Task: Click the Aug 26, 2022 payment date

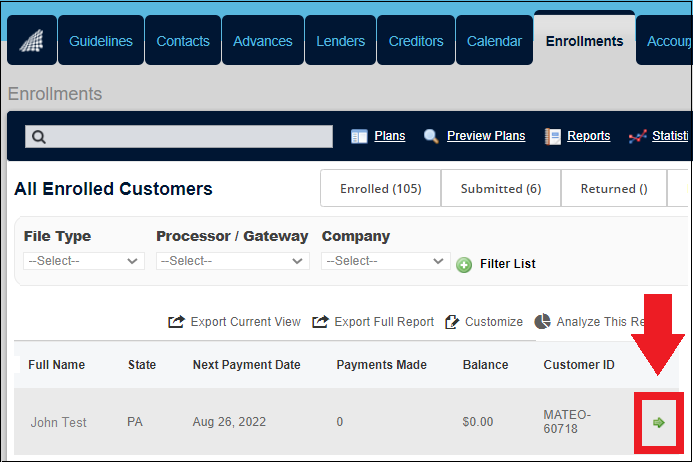Action: pos(229,422)
